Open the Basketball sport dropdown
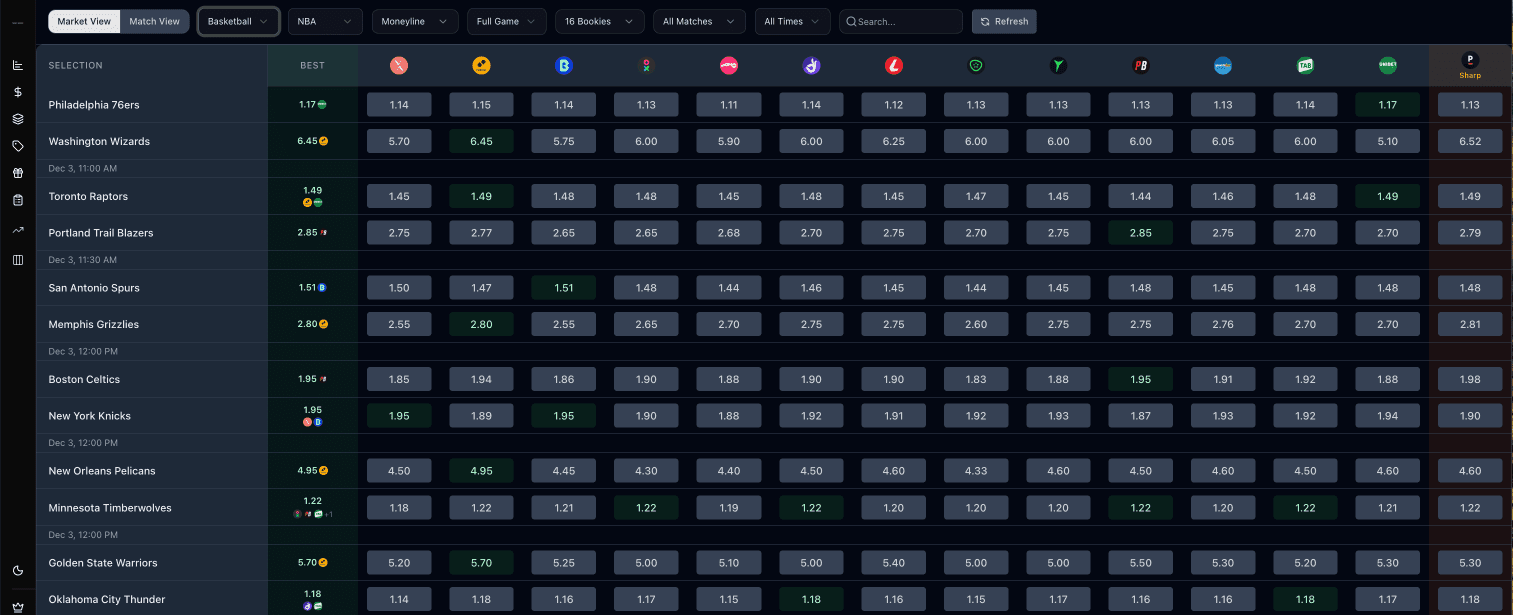This screenshot has width=1513, height=615. click(x=238, y=21)
